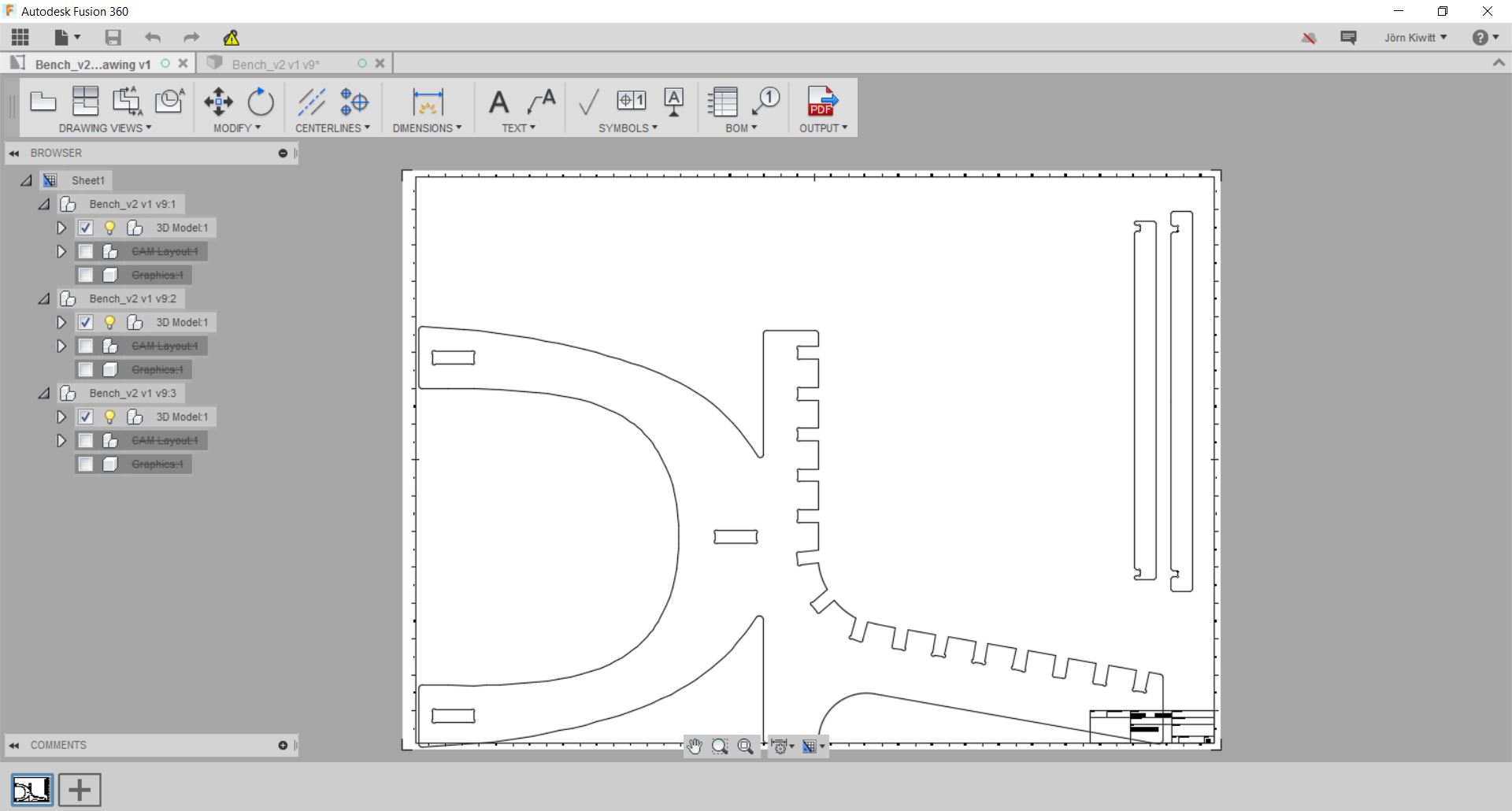Toggle lightbulb visibility for v9:3 3D Model

tap(109, 417)
